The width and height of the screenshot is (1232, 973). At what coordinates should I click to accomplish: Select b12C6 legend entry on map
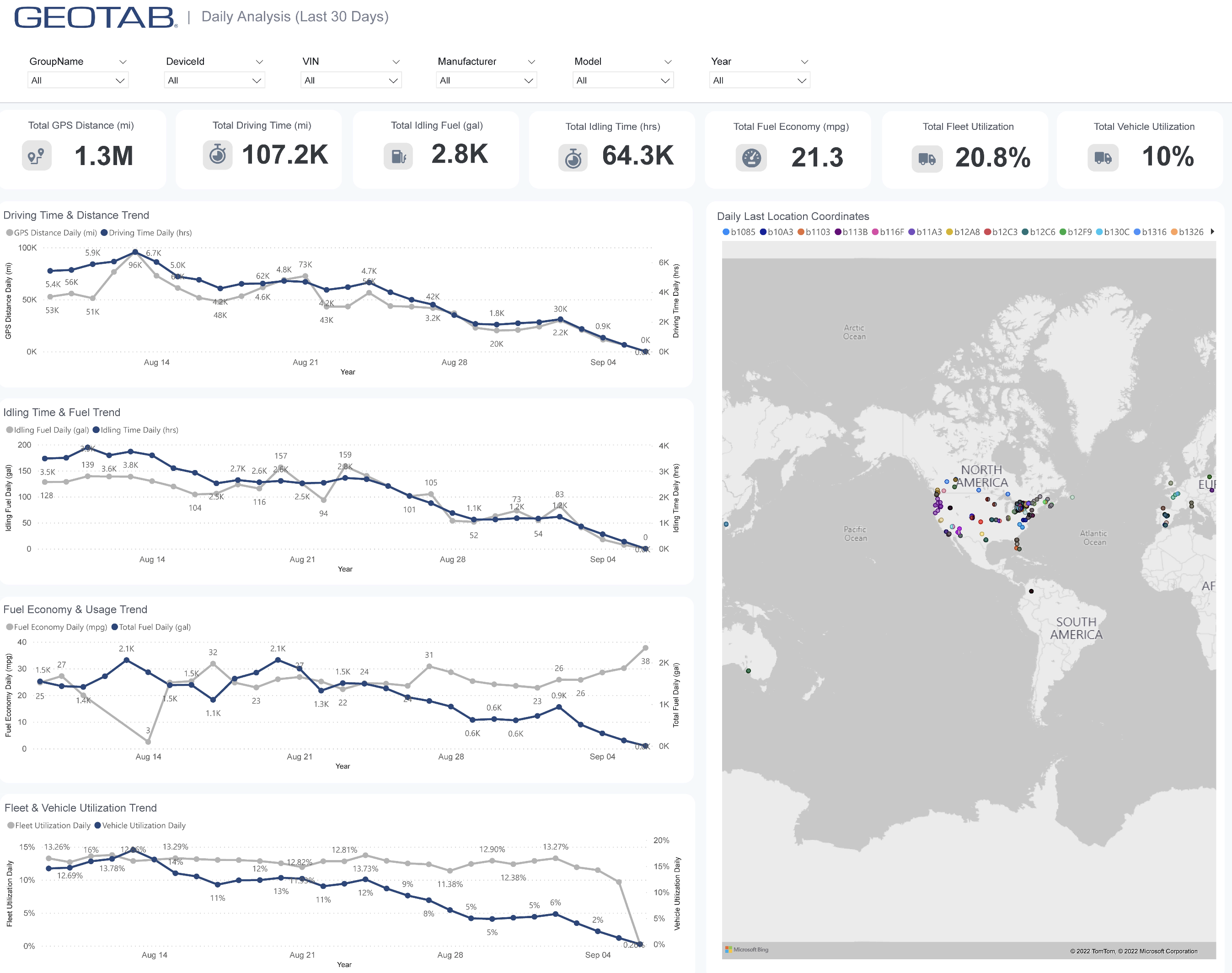point(1039,232)
